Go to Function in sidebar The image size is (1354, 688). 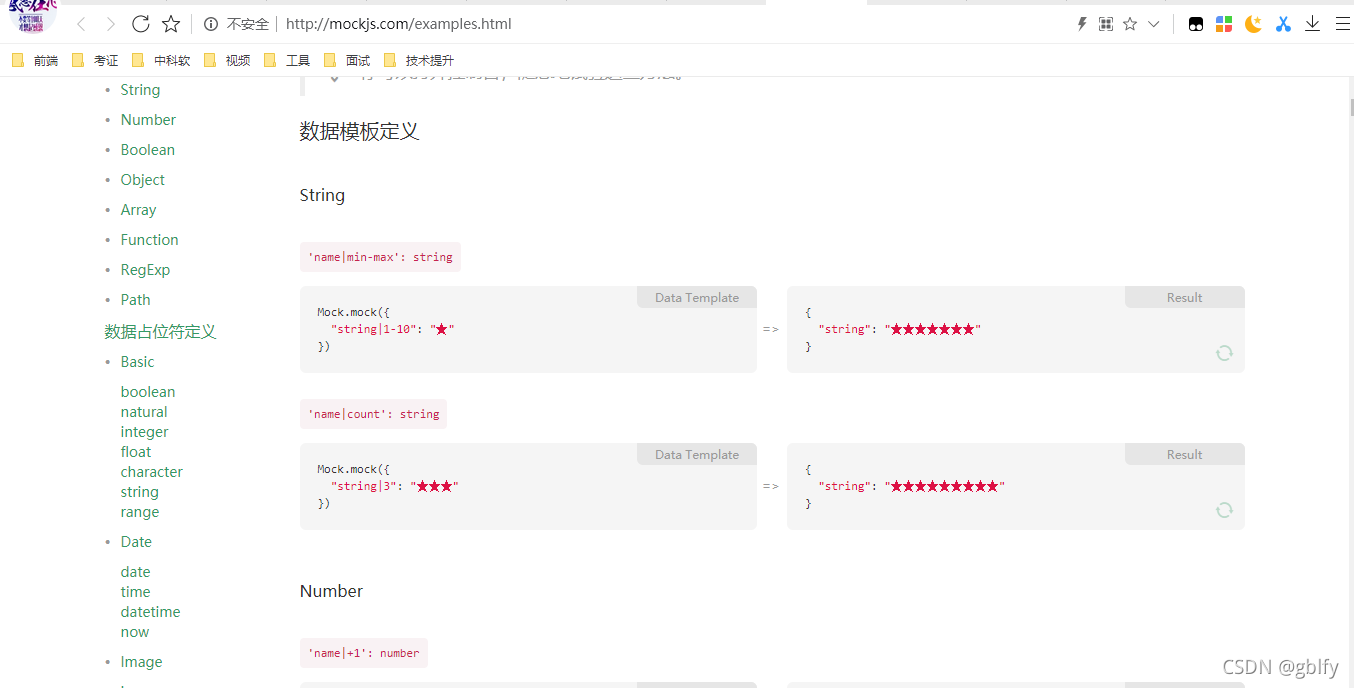point(150,240)
